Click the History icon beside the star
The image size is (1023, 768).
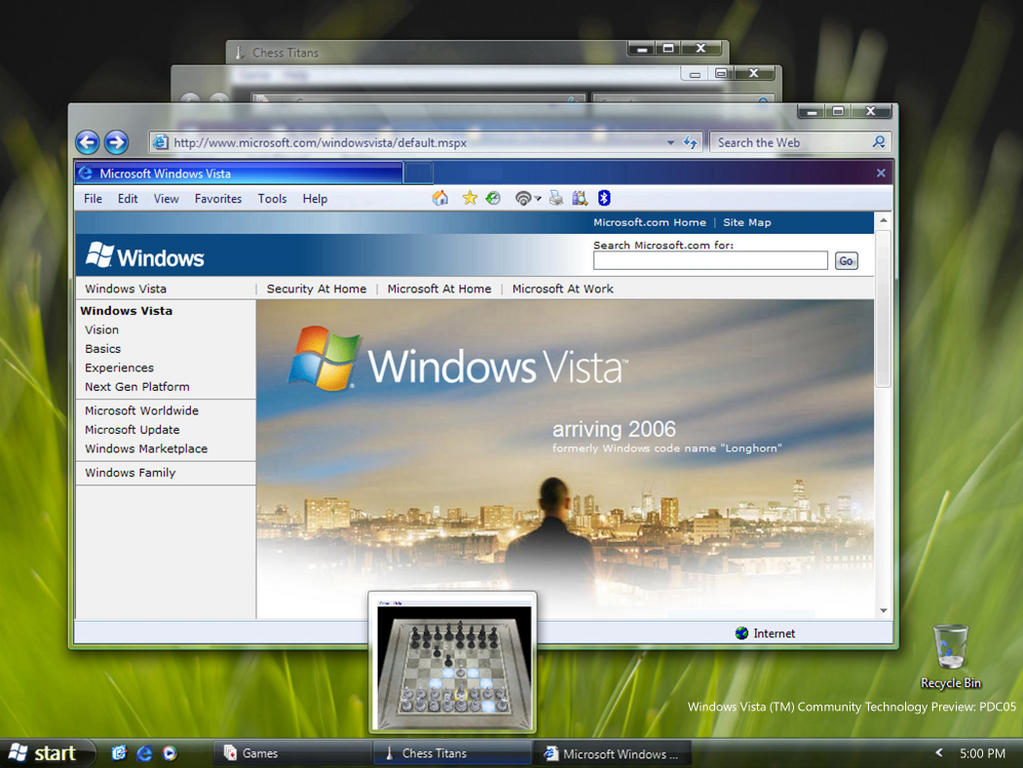(493, 198)
